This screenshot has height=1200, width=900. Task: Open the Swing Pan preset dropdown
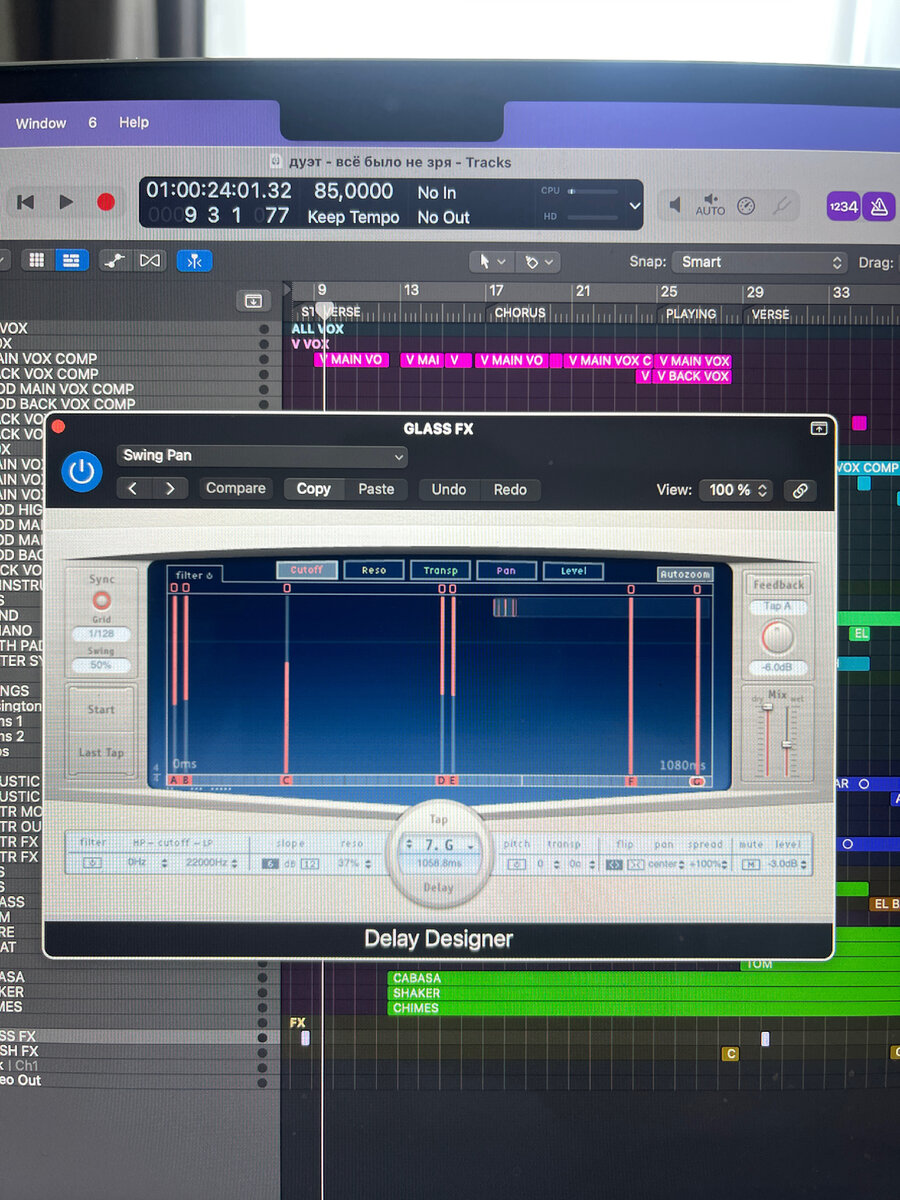[262, 456]
